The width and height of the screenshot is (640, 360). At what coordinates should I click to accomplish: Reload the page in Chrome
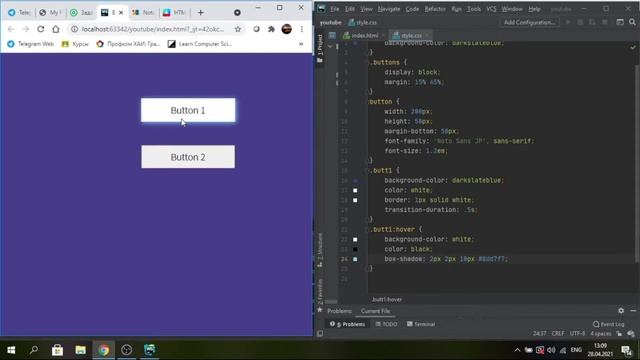point(40,29)
